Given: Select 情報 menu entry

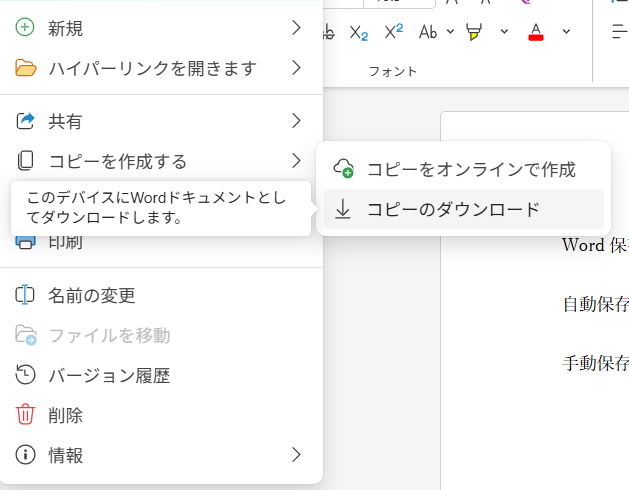Looking at the screenshot, I should pos(161,455).
